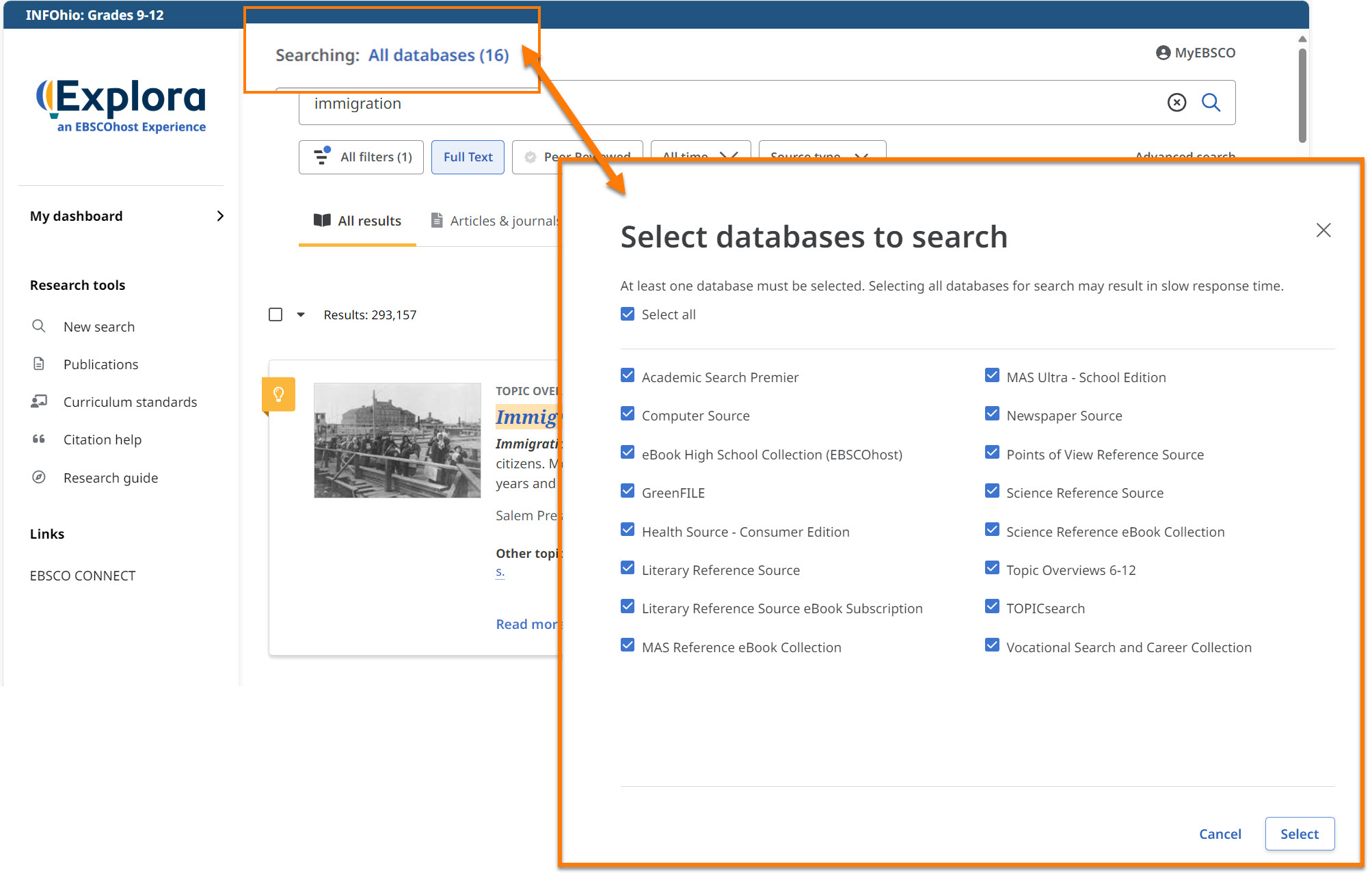The height and width of the screenshot is (873, 1372).
Task: Expand My dashboard chevron
Action: (220, 216)
